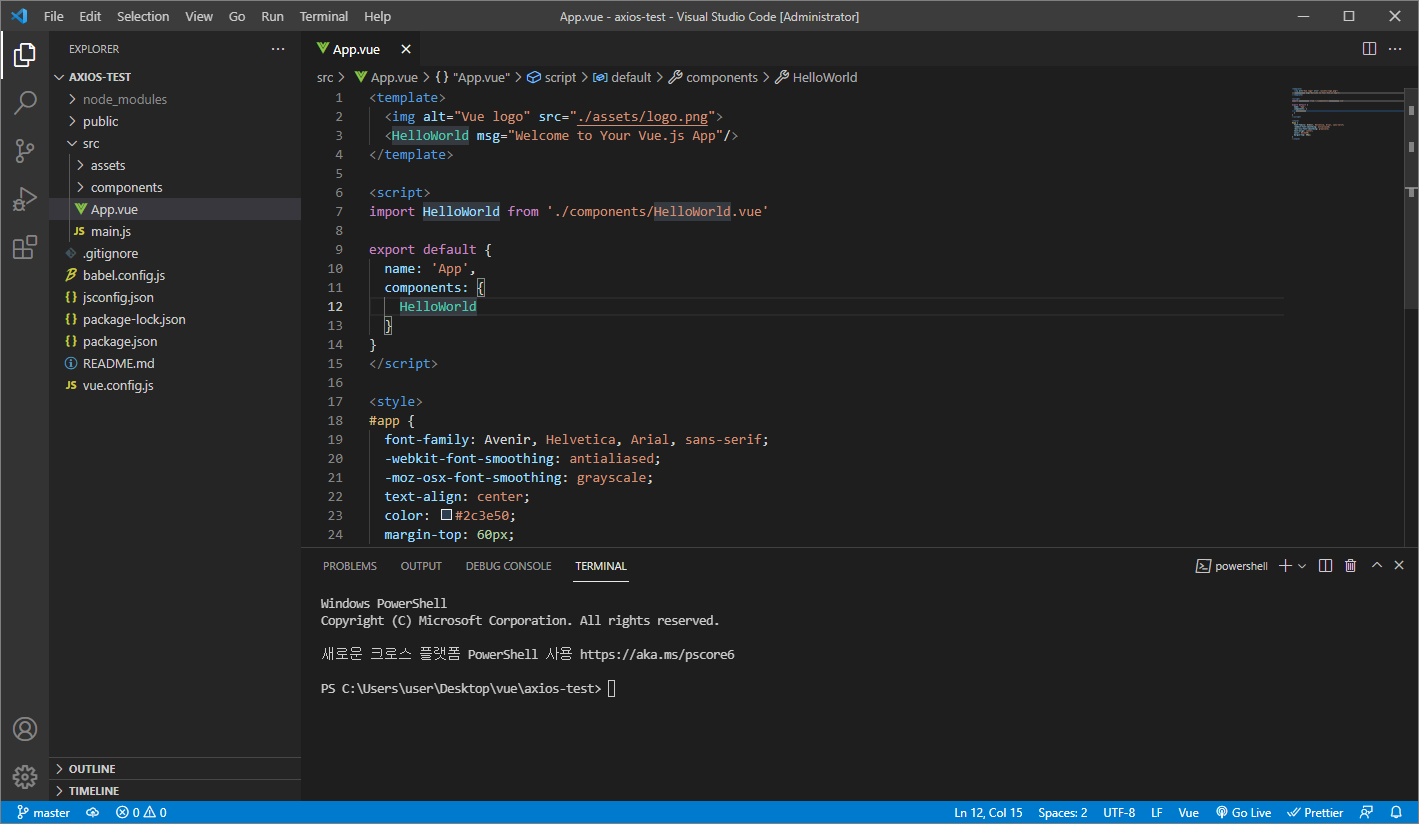
Task: Kill the terminal with trash icon
Action: (x=1351, y=566)
